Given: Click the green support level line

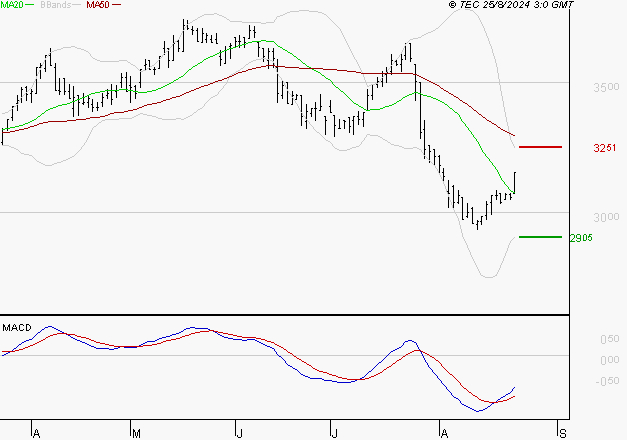Looking at the screenshot, I should (540, 237).
